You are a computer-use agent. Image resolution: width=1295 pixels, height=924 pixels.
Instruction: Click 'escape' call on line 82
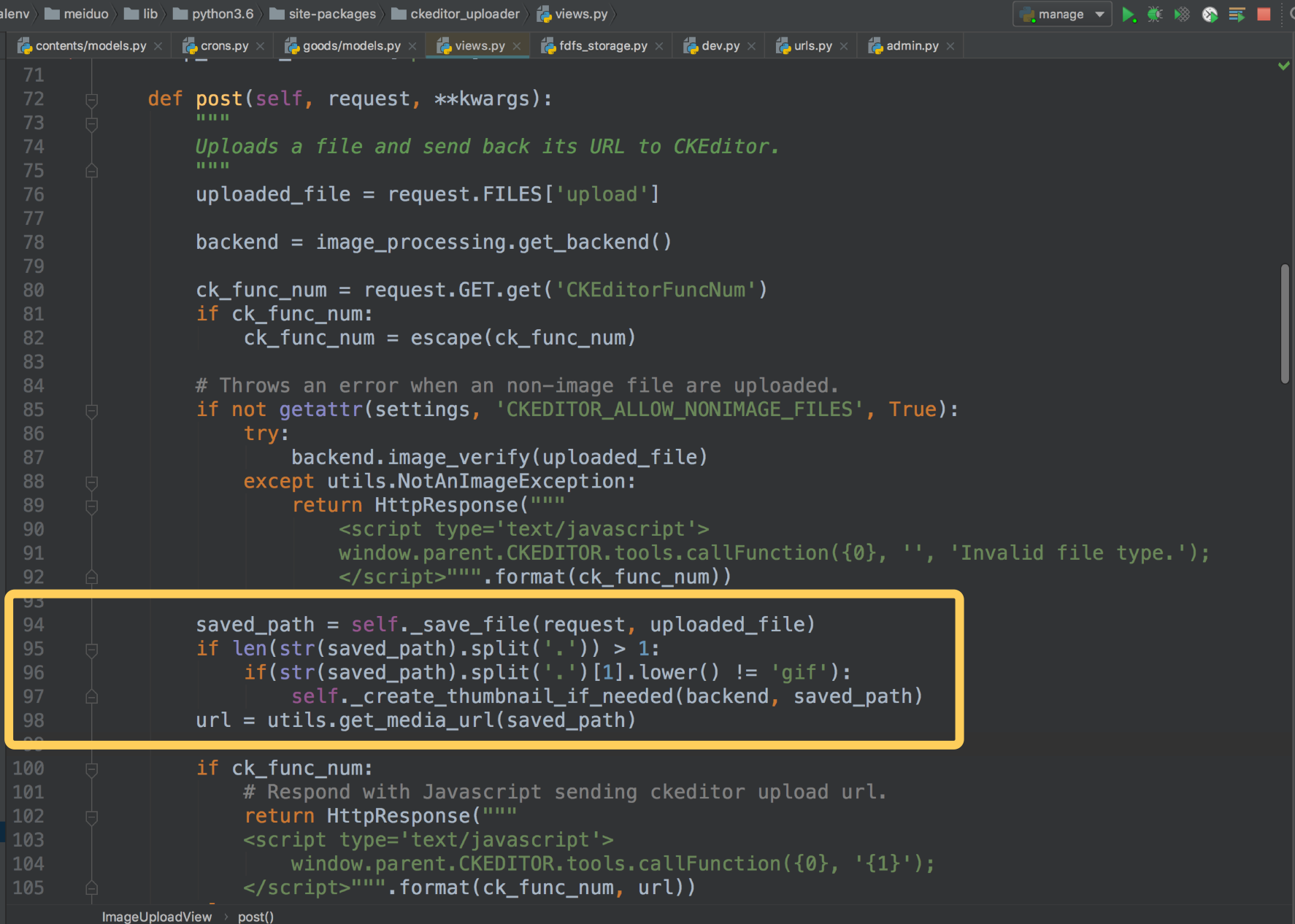446,338
